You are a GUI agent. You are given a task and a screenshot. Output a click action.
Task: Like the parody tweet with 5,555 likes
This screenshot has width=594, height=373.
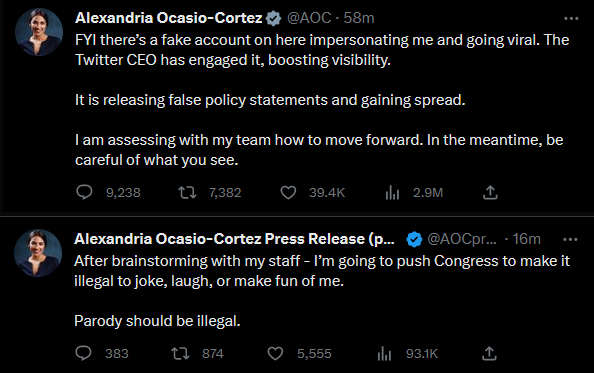click(x=275, y=353)
